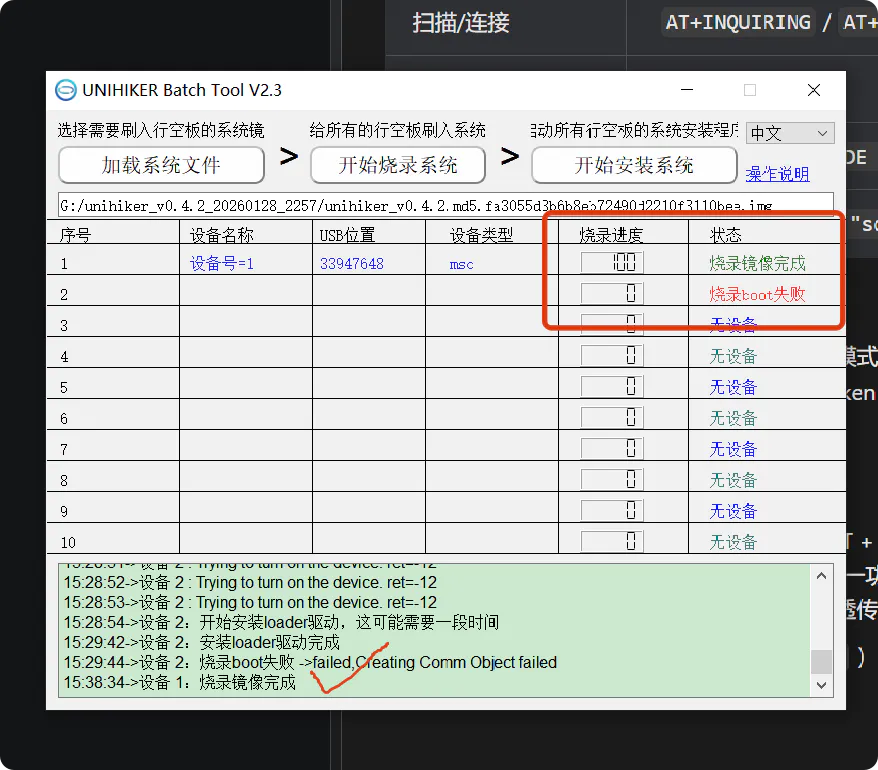The image size is (878, 770).
Task: Click the image file path field
Action: click(x=446, y=206)
